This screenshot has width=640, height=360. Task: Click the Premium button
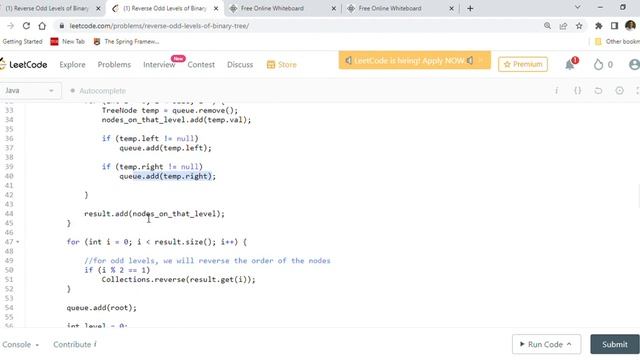(x=523, y=64)
